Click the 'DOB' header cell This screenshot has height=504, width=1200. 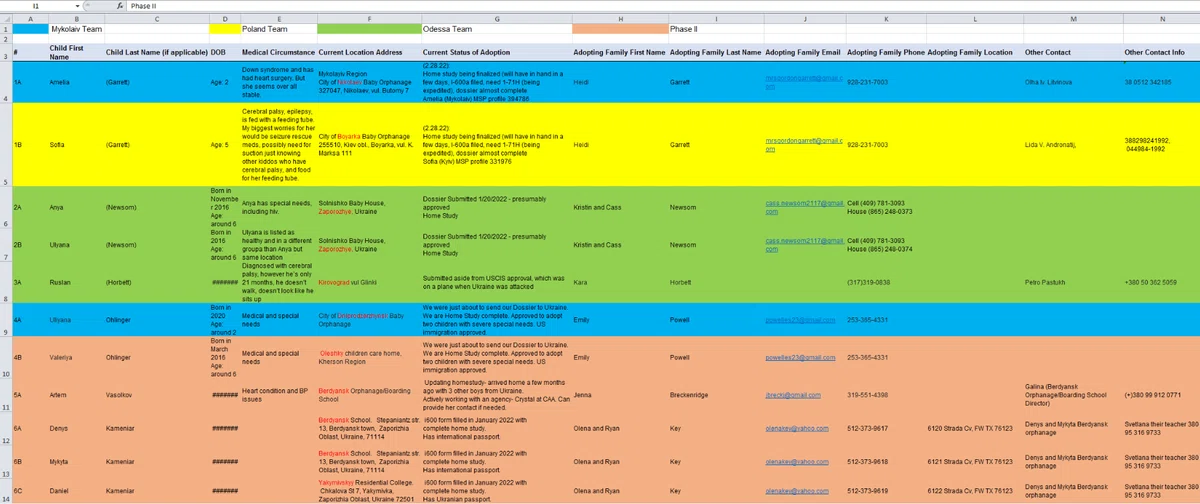click(224, 51)
